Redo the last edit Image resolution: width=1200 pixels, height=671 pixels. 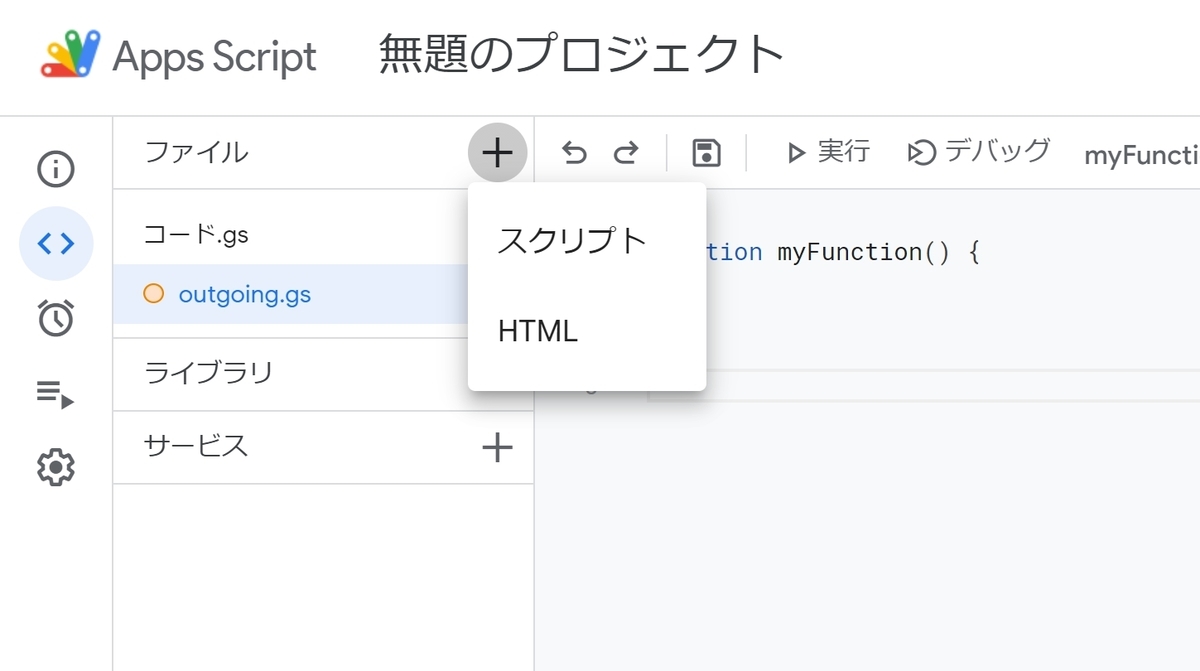point(627,151)
